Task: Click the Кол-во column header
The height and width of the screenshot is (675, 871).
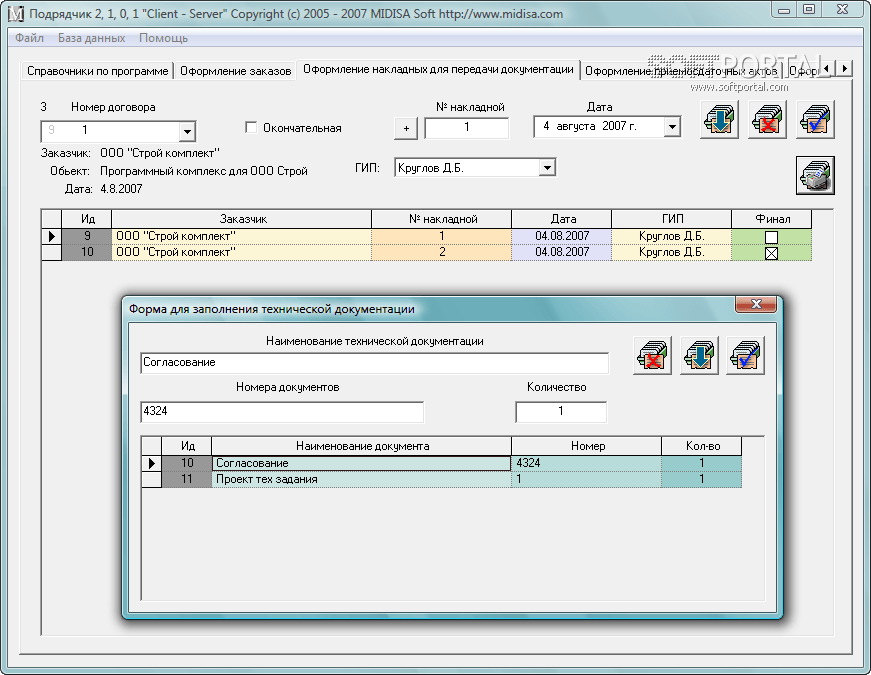Action: (702, 446)
